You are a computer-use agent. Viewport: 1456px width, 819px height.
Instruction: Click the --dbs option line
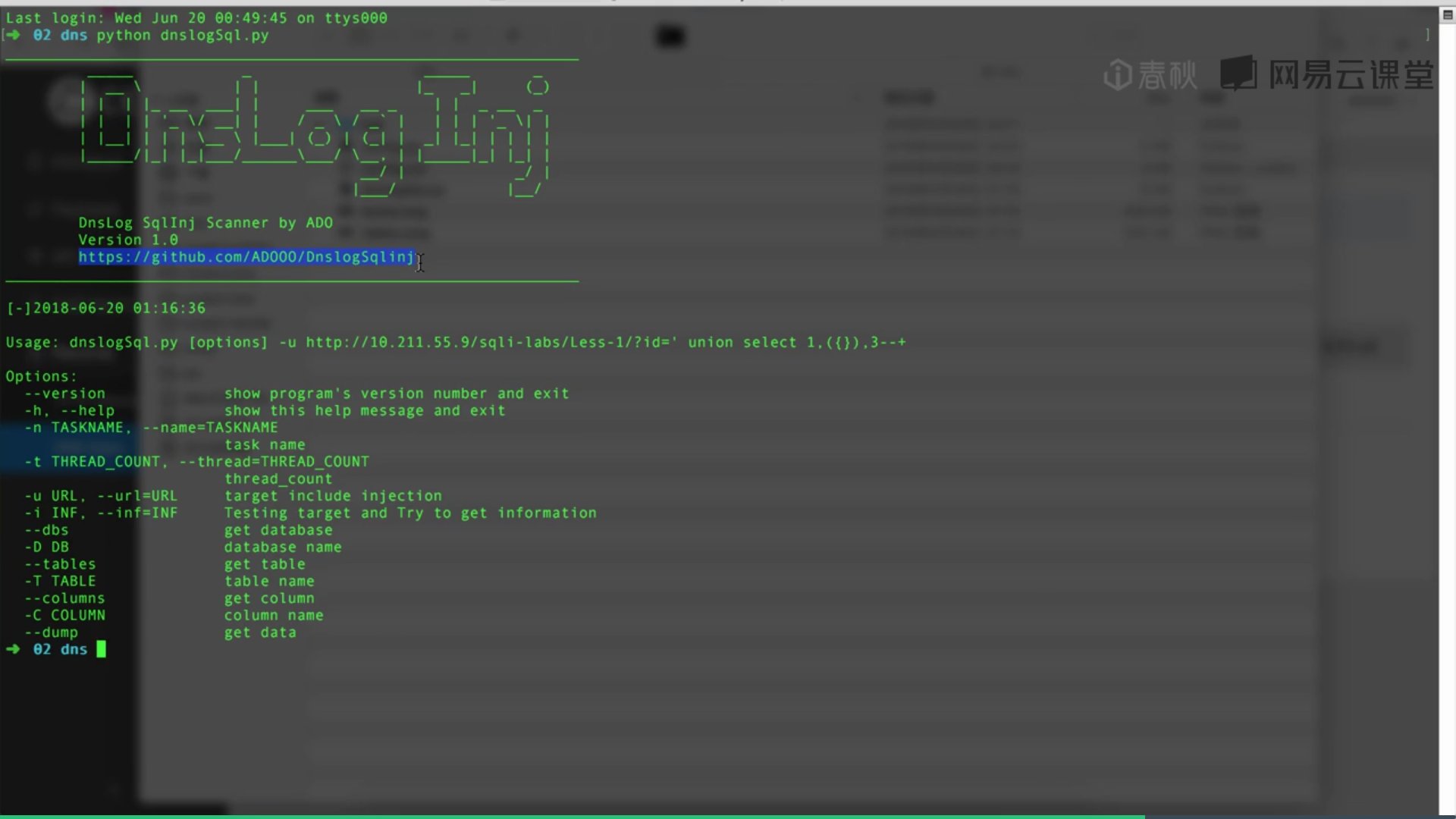click(x=47, y=530)
